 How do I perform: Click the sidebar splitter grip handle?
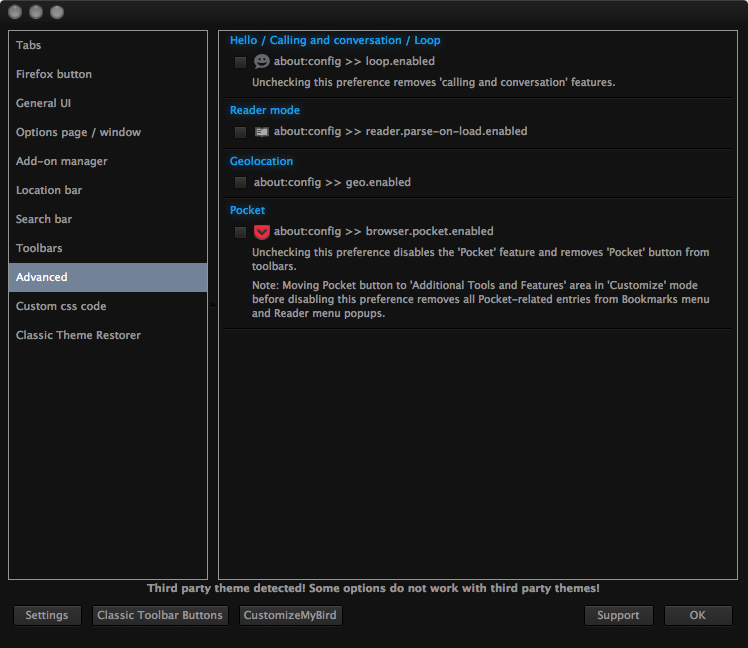pyautogui.click(x=213, y=305)
